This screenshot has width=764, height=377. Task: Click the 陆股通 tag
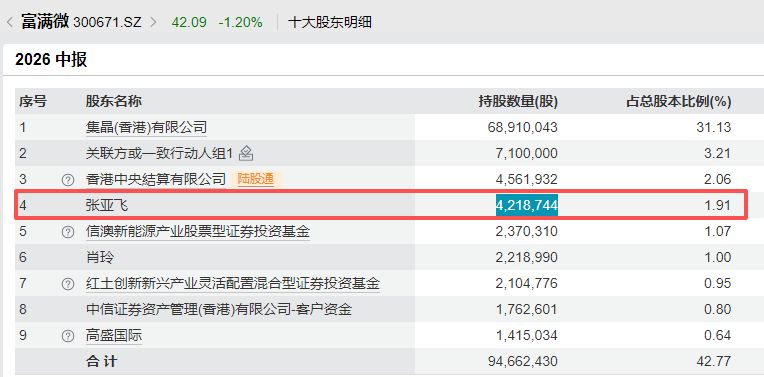click(x=255, y=179)
